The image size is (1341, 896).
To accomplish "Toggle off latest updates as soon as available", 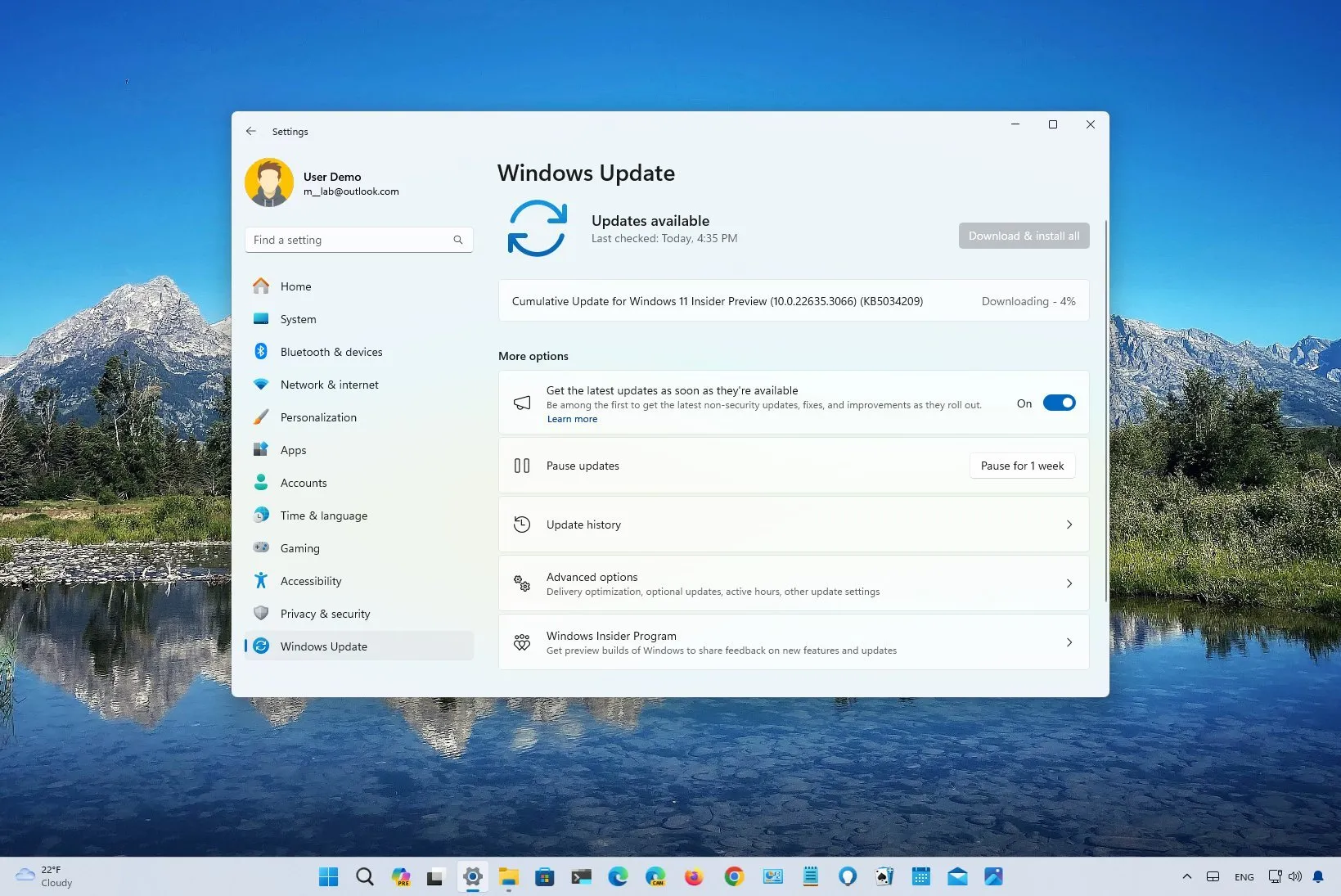I will click(1060, 403).
